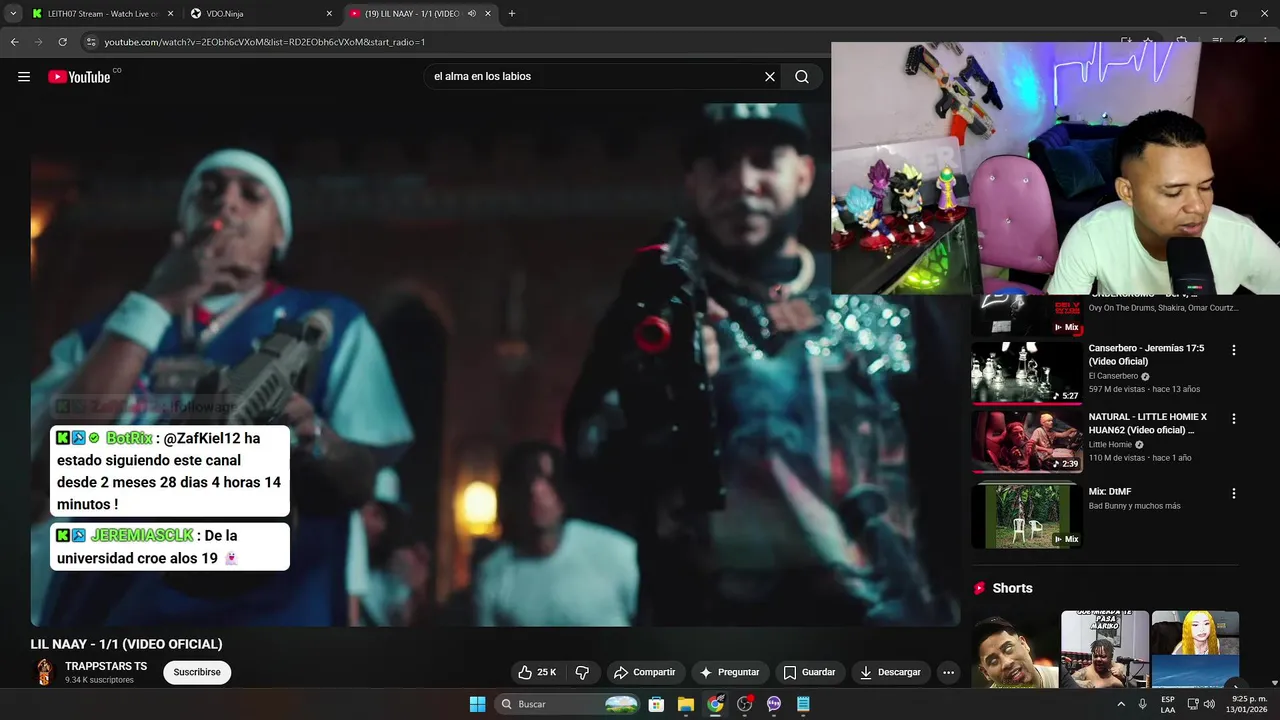Click the Shorts section heading
1280x720 pixels.
tap(1012, 588)
